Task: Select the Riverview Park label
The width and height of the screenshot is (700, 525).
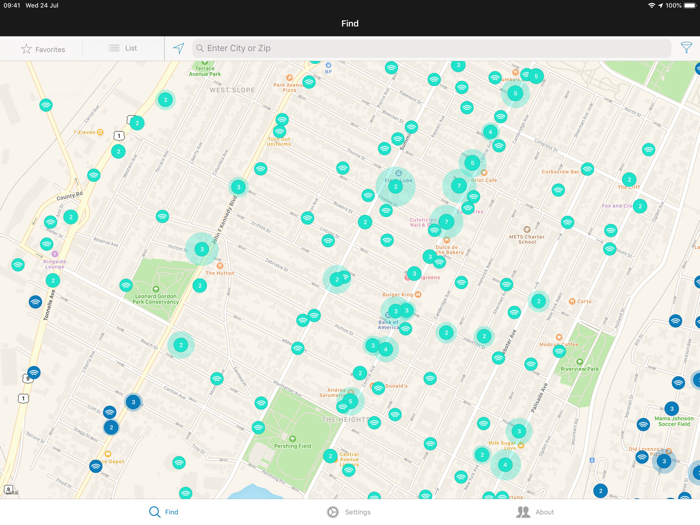Action: 579,369
